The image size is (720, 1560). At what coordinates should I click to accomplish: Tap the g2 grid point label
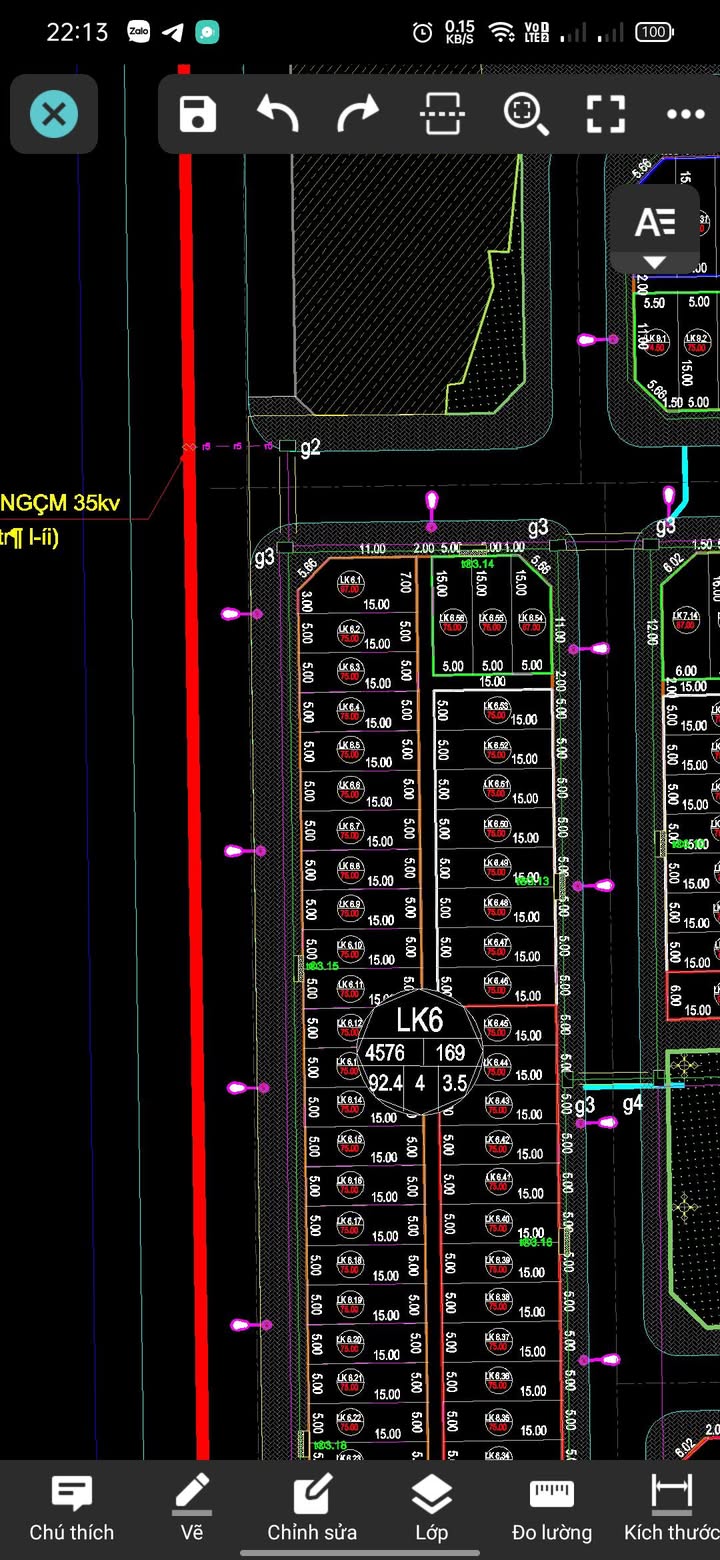(x=310, y=447)
